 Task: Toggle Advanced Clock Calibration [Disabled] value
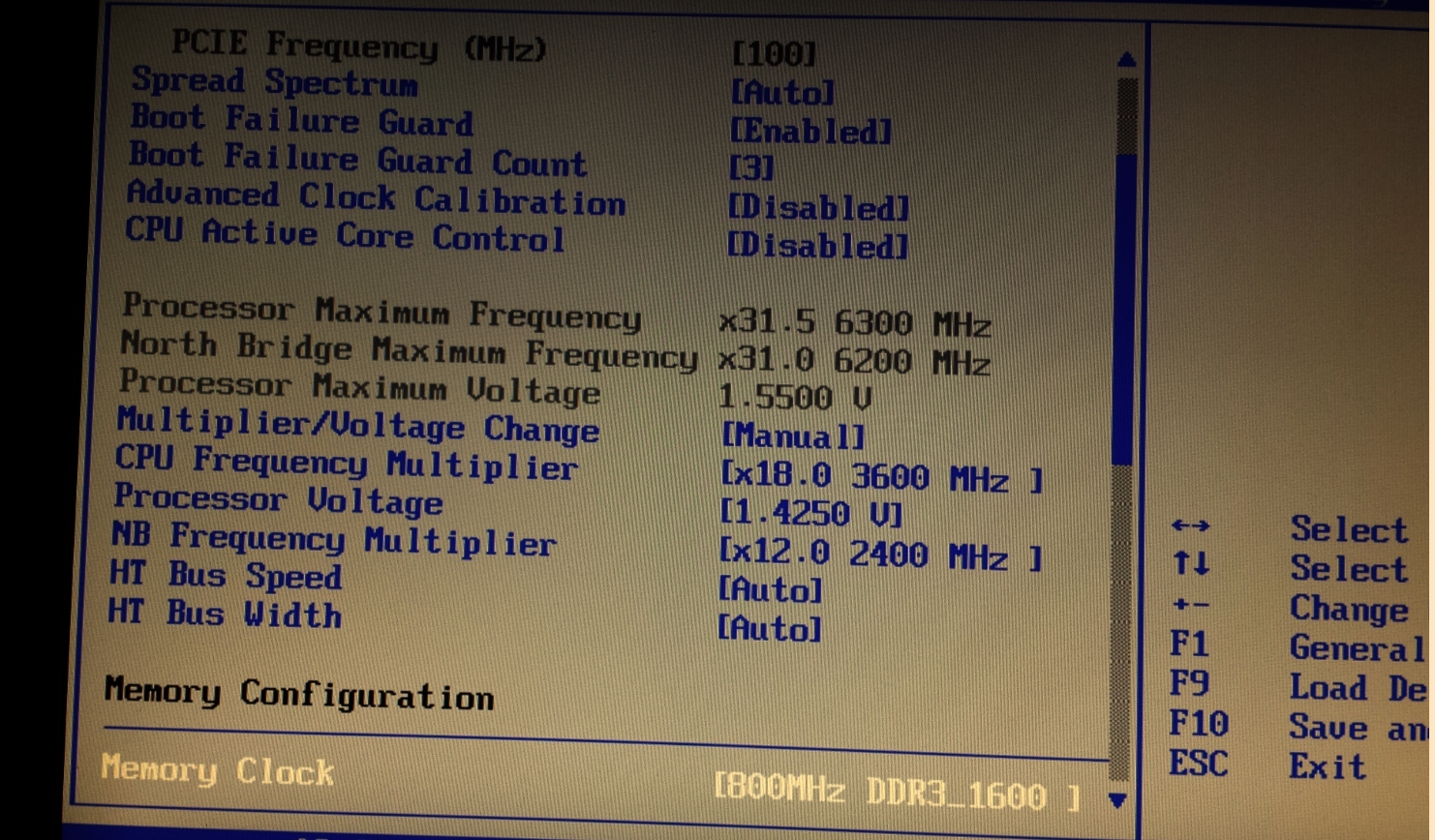coord(818,207)
